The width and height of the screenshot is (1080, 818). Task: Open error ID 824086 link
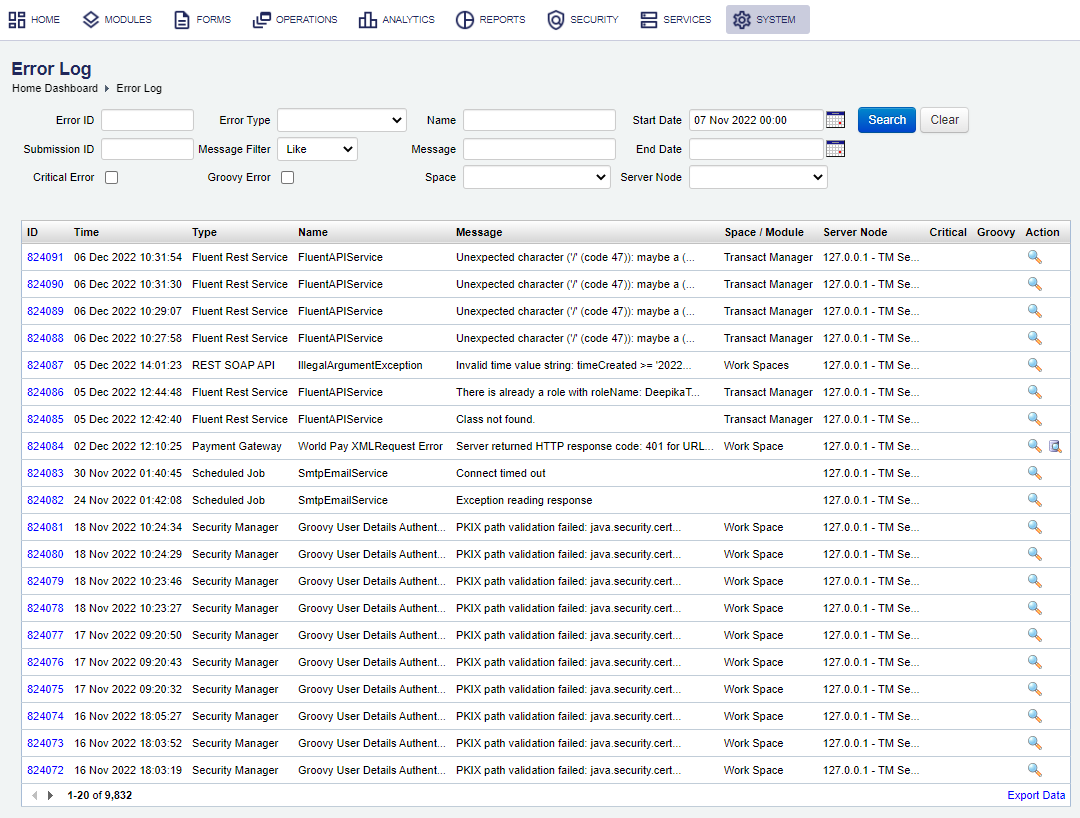(x=45, y=392)
